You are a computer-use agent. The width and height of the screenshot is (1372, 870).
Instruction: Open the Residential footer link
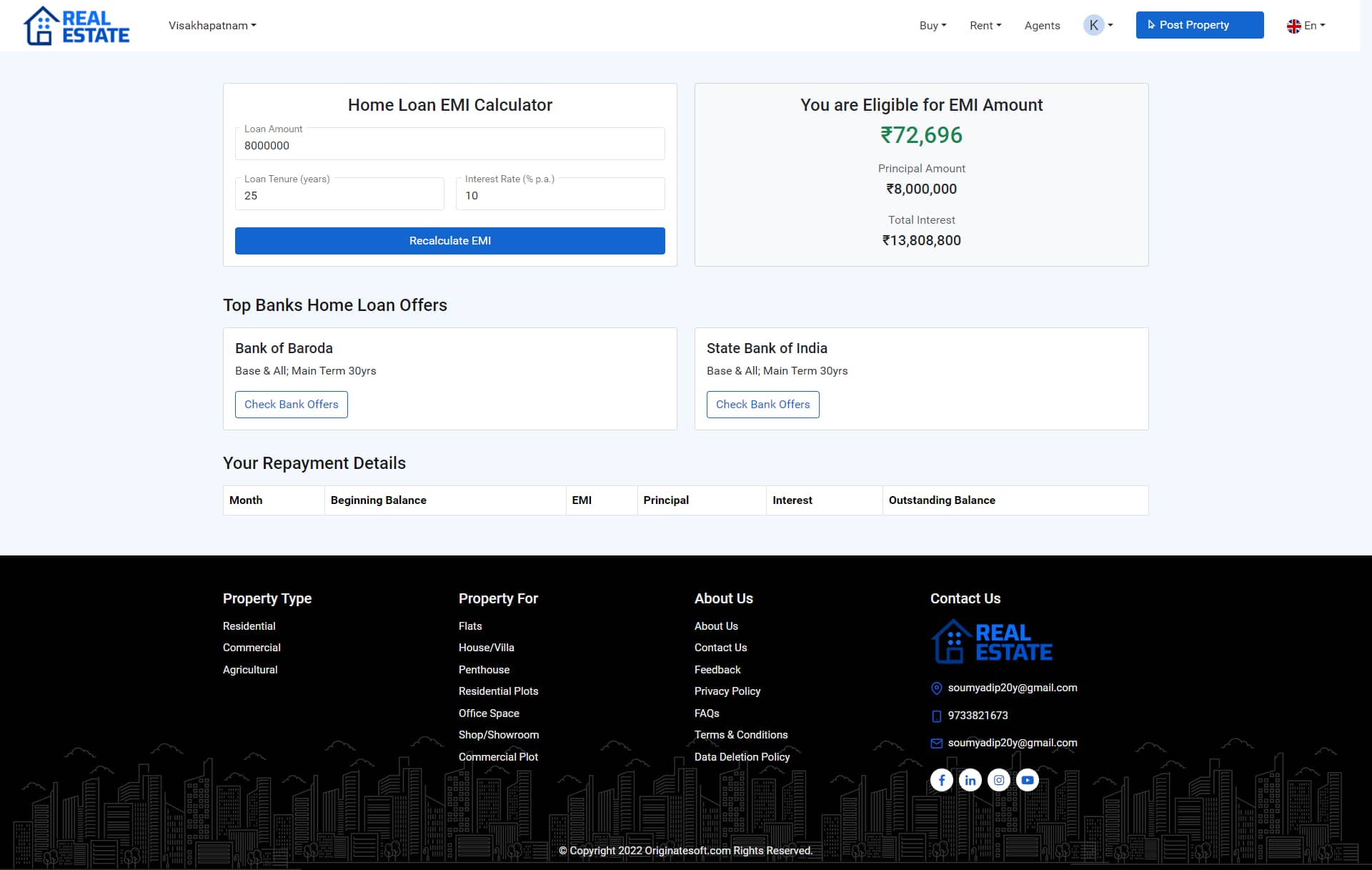249,626
